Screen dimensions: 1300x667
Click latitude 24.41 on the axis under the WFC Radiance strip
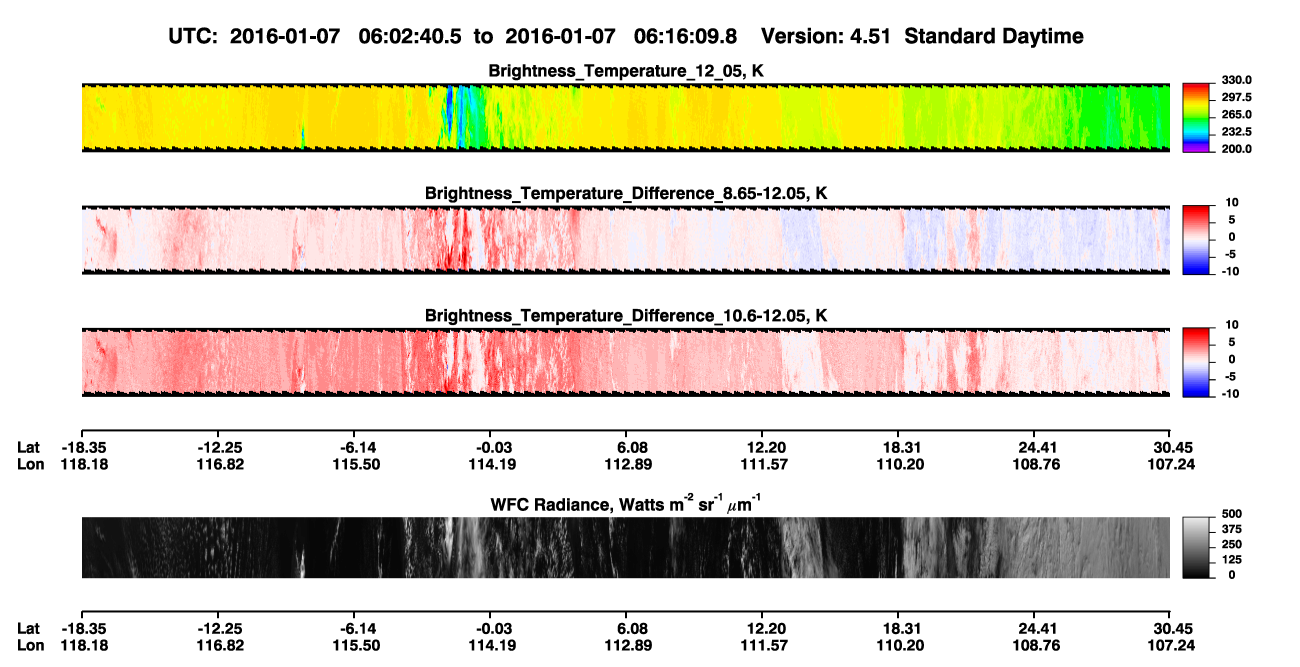(1036, 629)
